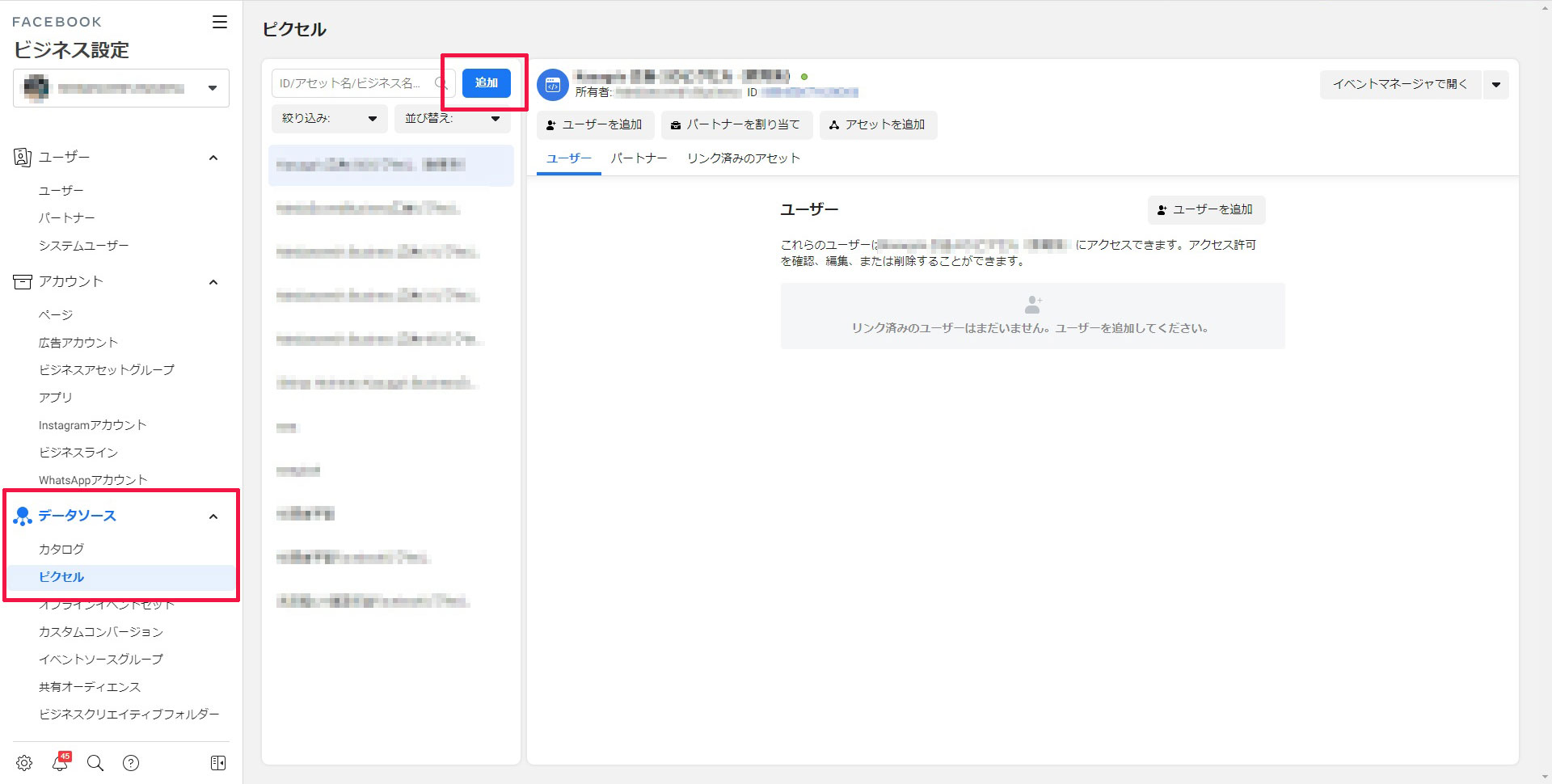Click the データソース section icon
Image resolution: width=1552 pixels, height=784 pixels.
click(23, 516)
